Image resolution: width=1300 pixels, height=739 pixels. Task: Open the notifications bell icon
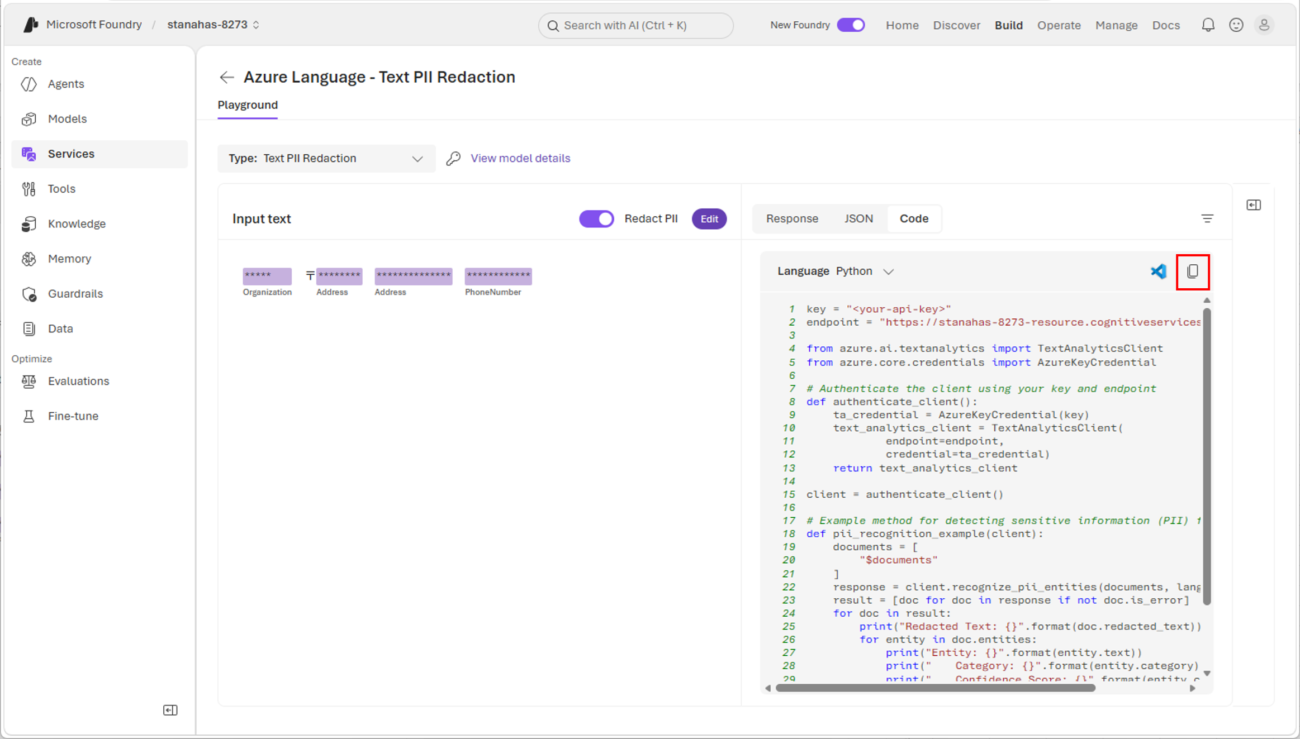click(x=1208, y=25)
